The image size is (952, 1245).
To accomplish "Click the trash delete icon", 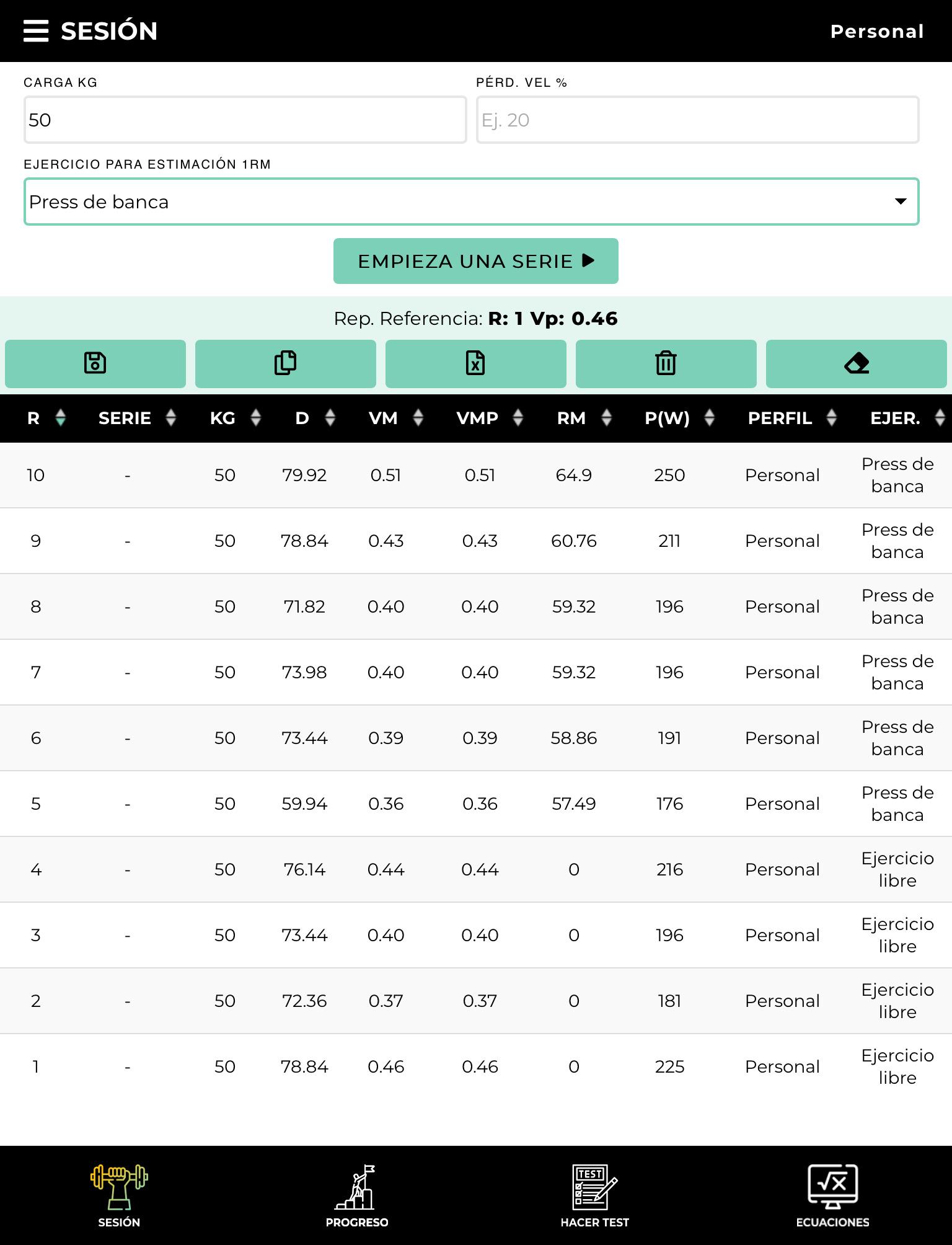I will [666, 364].
